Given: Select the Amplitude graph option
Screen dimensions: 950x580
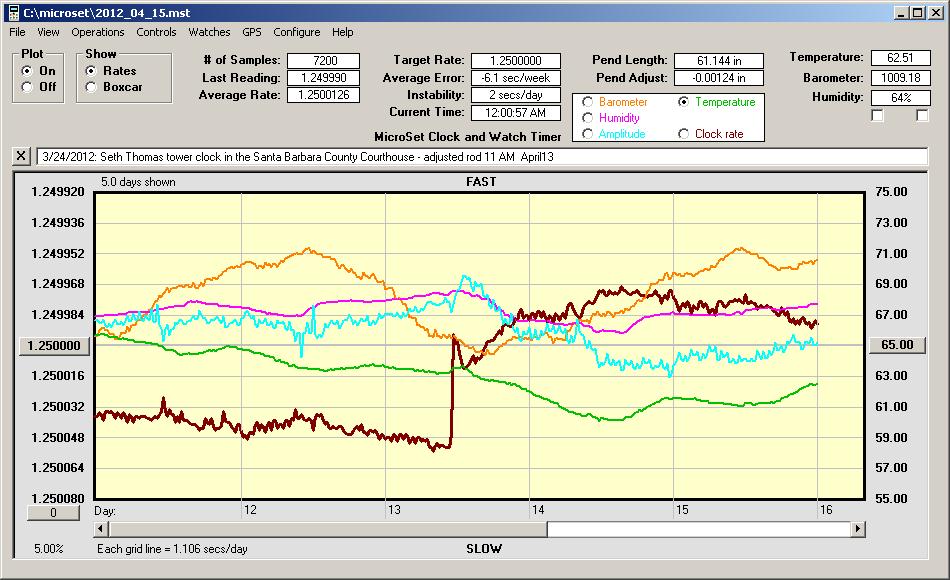Looking at the screenshot, I should (587, 134).
